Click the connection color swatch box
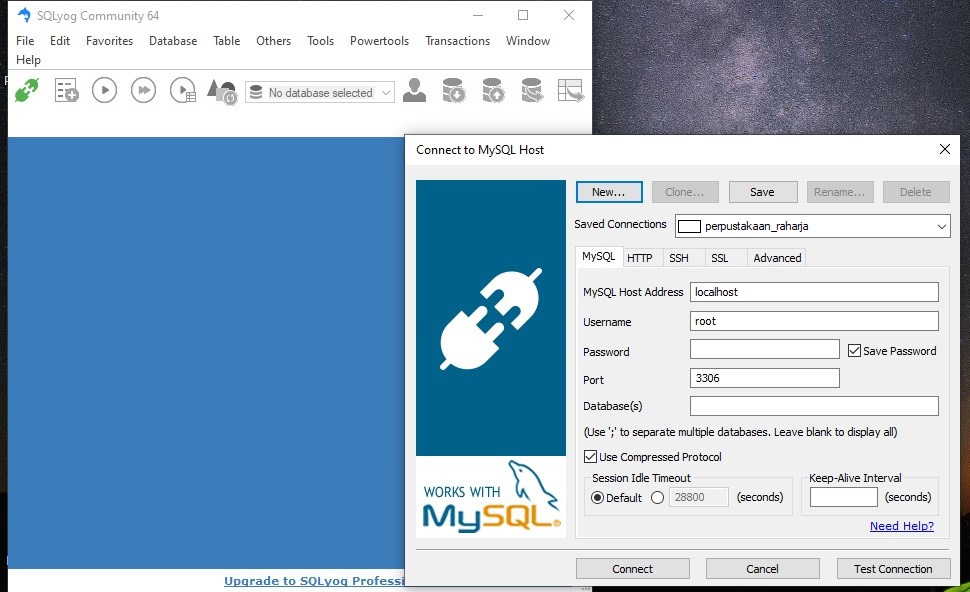Image resolution: width=970 pixels, height=592 pixels. coord(689,226)
